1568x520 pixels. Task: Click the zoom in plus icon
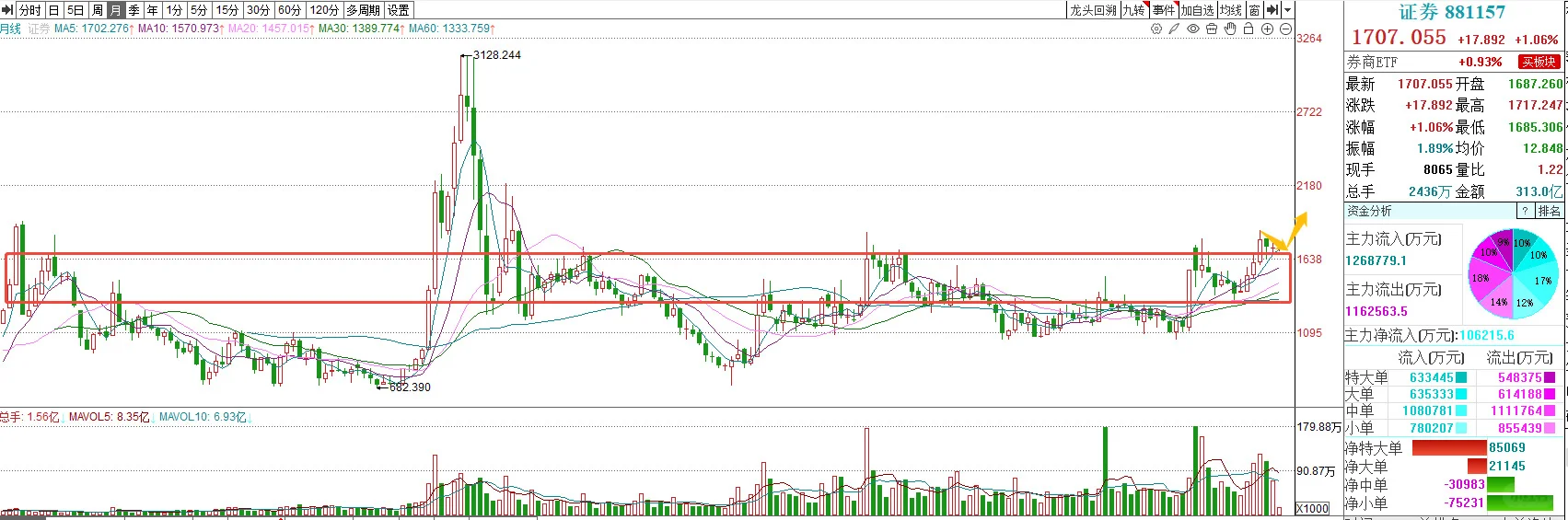tap(1267, 29)
